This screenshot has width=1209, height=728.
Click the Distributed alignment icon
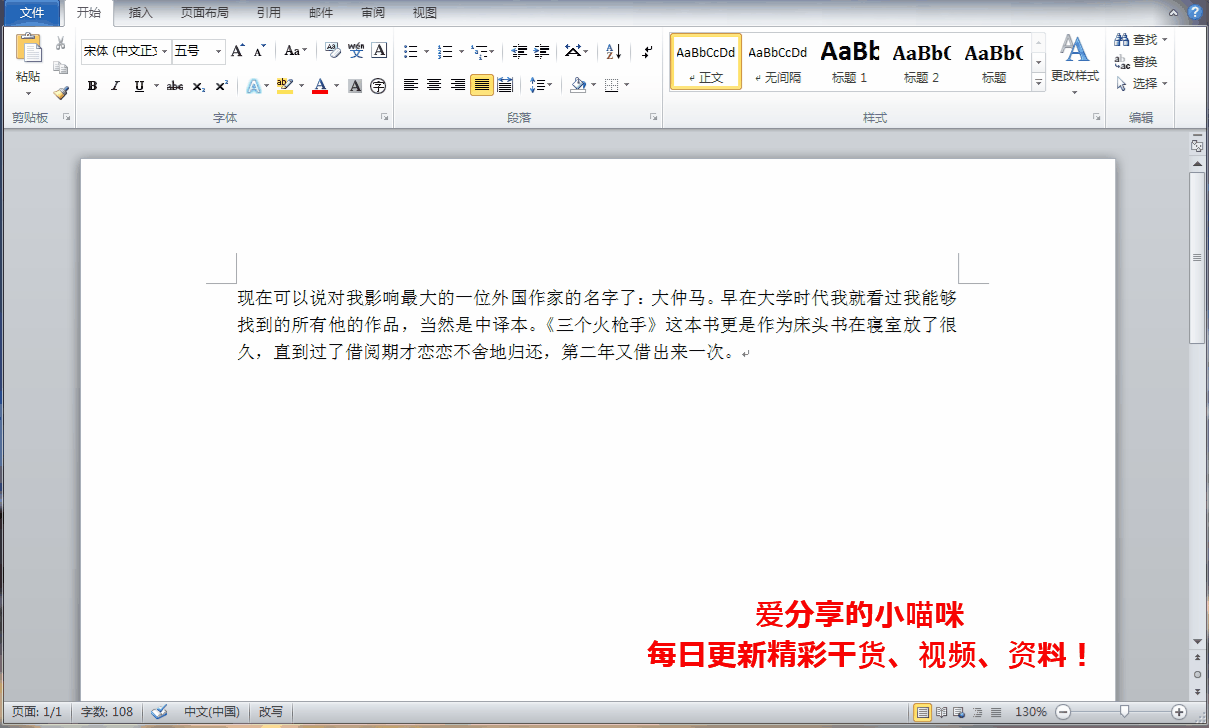click(505, 85)
